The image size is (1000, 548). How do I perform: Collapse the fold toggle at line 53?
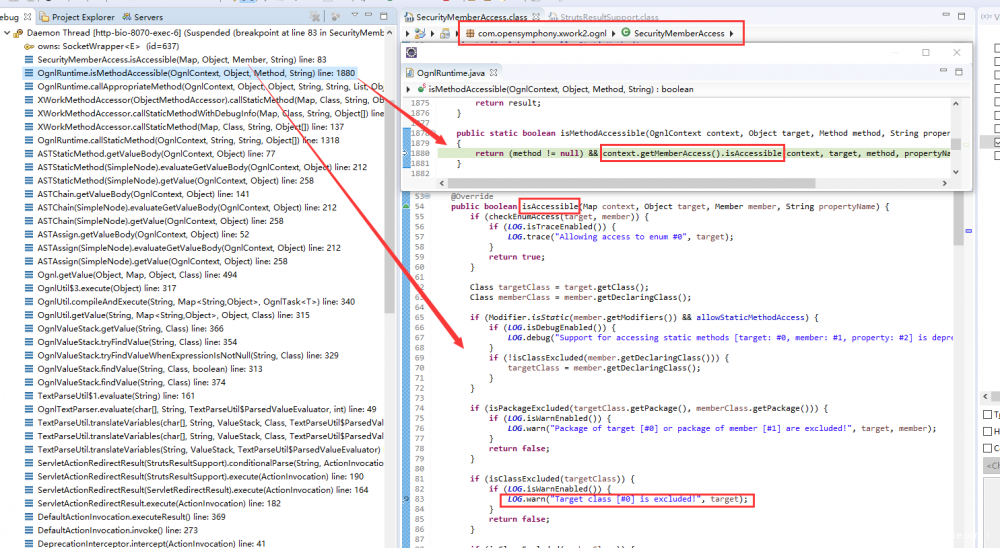427,196
